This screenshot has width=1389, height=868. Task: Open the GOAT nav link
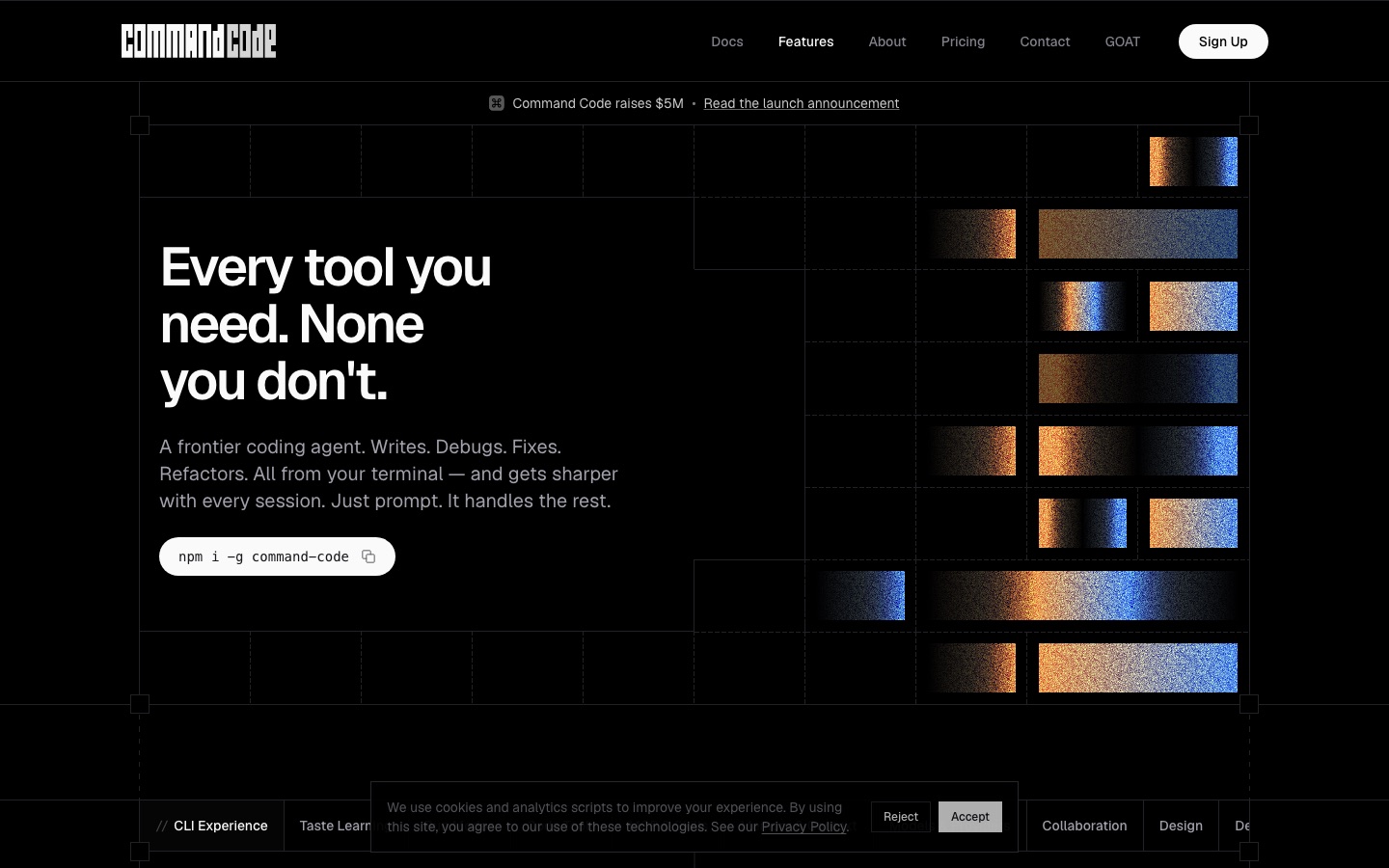click(x=1123, y=41)
